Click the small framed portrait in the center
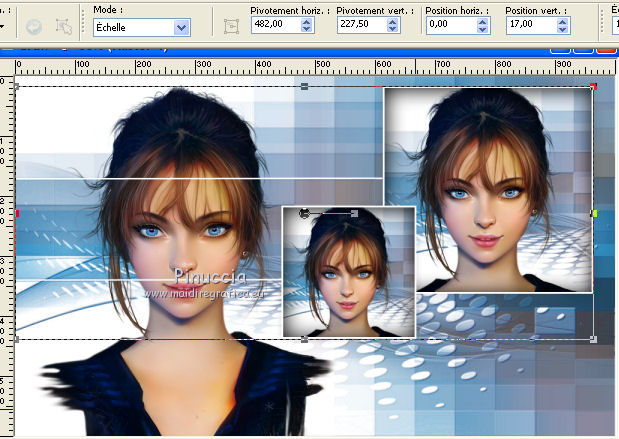 coord(349,272)
